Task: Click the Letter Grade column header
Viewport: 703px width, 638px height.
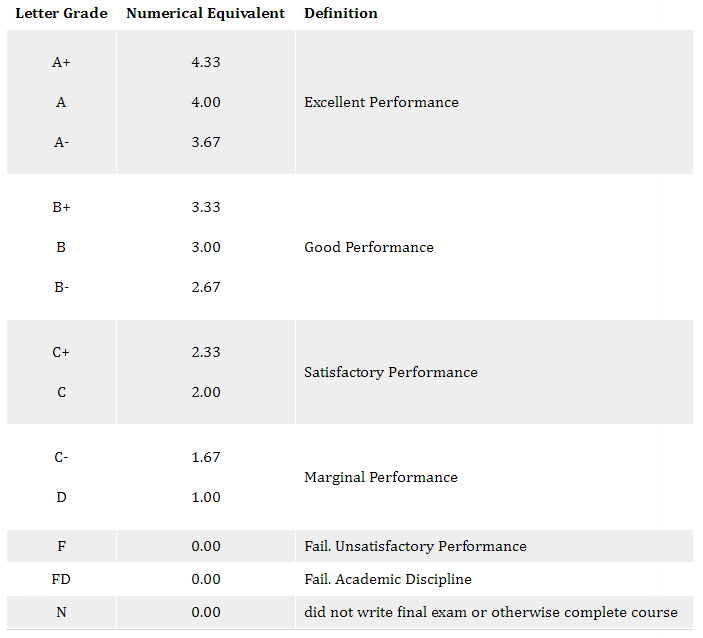Action: click(61, 14)
